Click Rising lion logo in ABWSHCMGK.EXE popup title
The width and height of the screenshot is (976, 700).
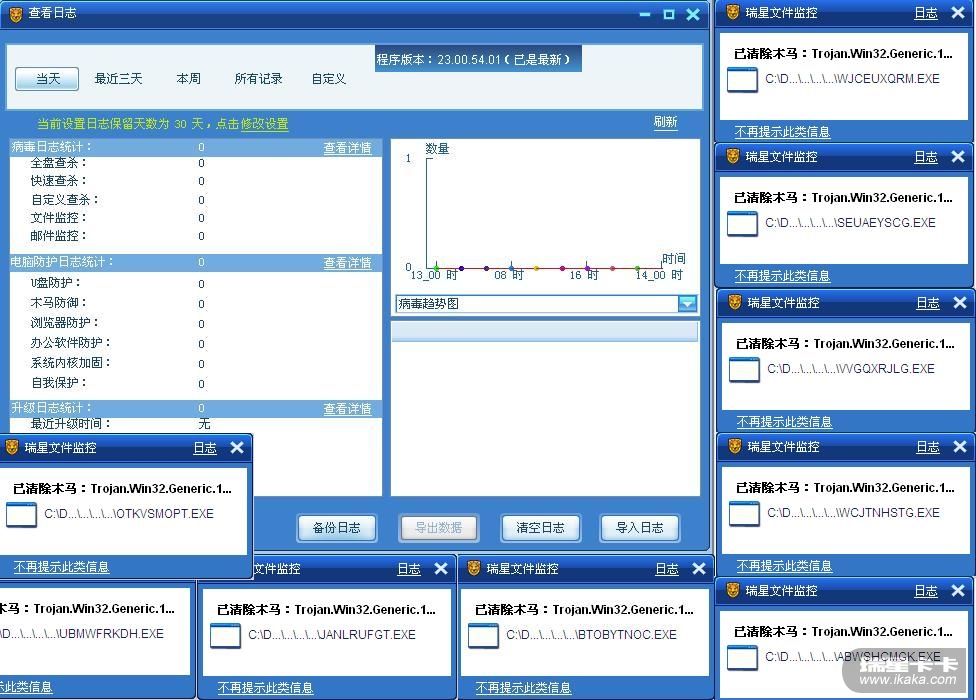click(x=733, y=590)
